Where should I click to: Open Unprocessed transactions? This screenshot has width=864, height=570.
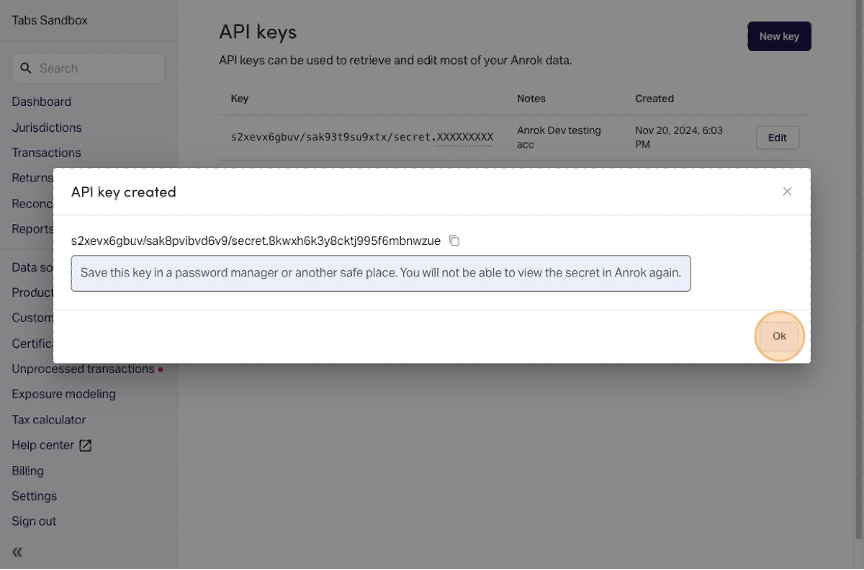83,369
